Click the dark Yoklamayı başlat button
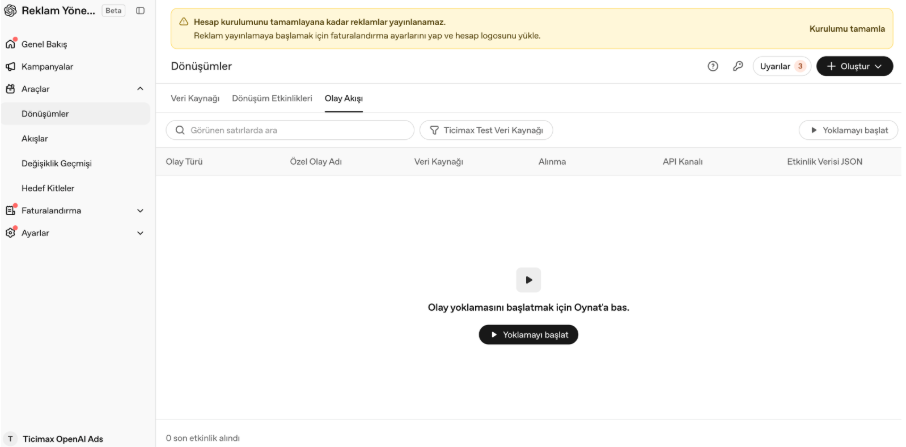 point(529,334)
